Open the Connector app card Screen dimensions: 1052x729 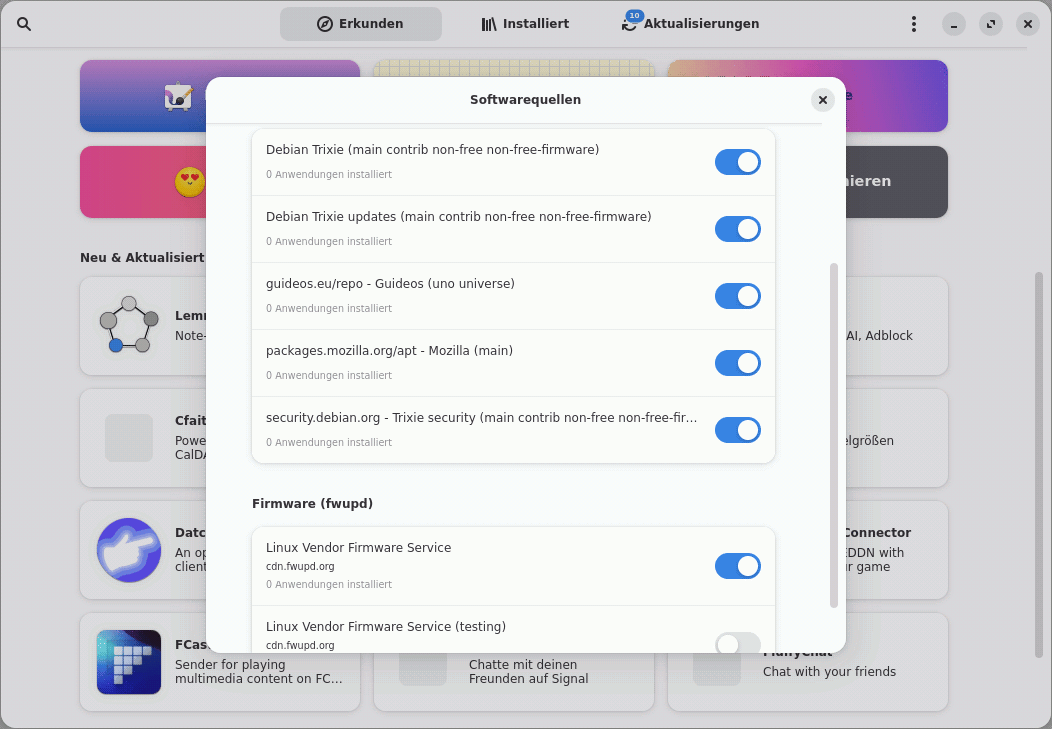(x=896, y=550)
